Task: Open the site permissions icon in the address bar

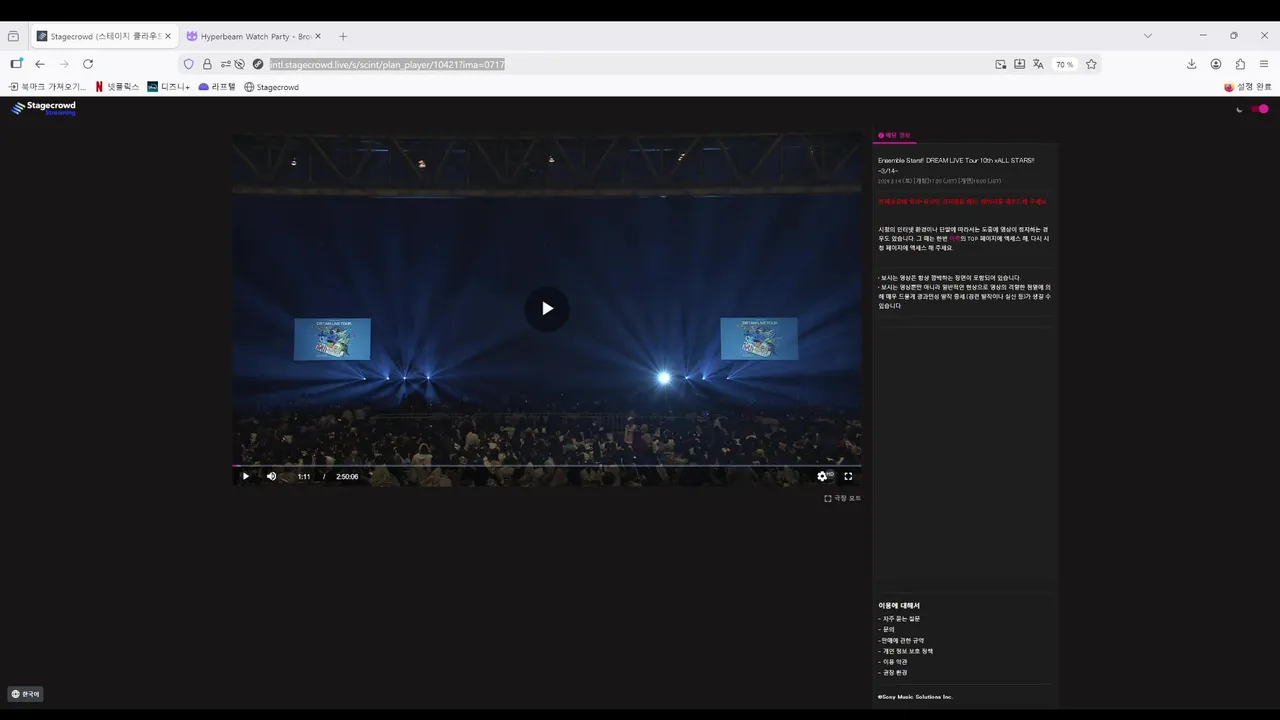Action: (x=226, y=64)
